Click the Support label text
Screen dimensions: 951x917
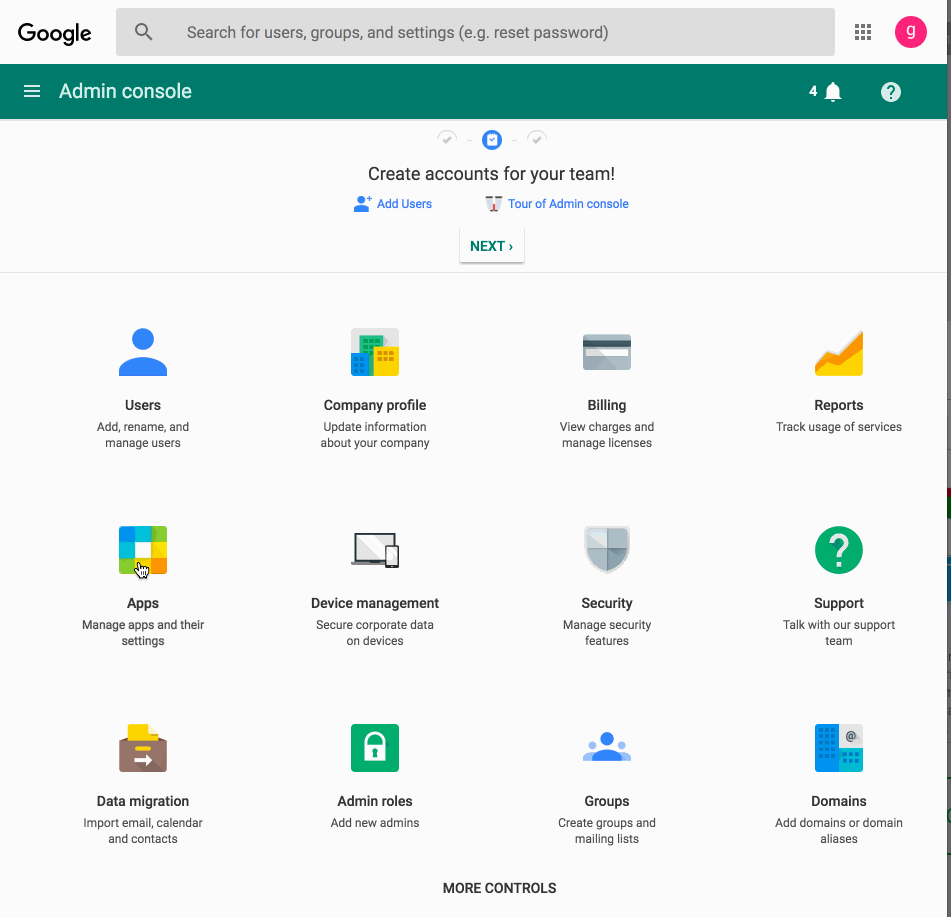pyautogui.click(x=839, y=603)
